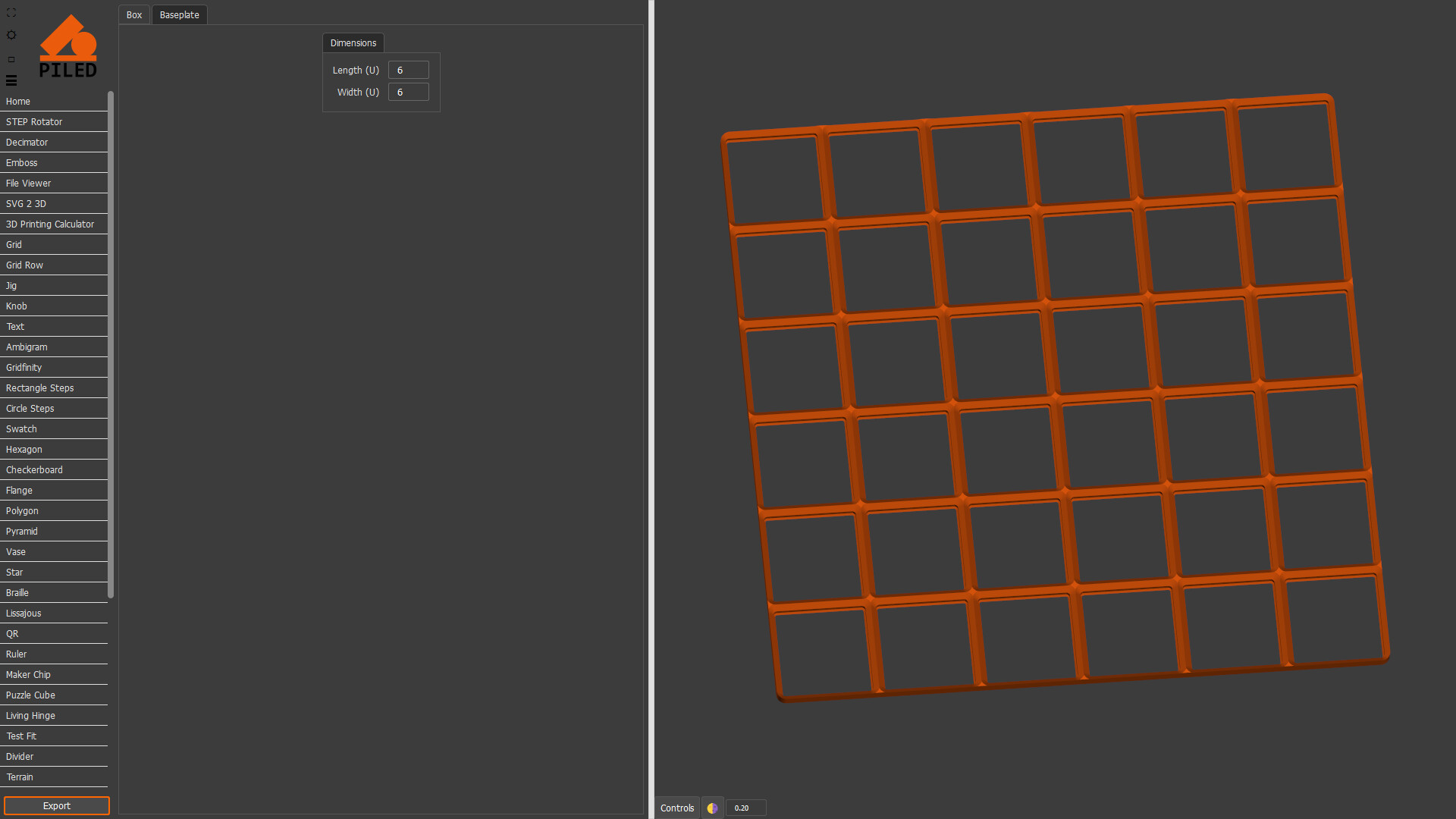Open 3D Printing Calculator

tap(50, 224)
